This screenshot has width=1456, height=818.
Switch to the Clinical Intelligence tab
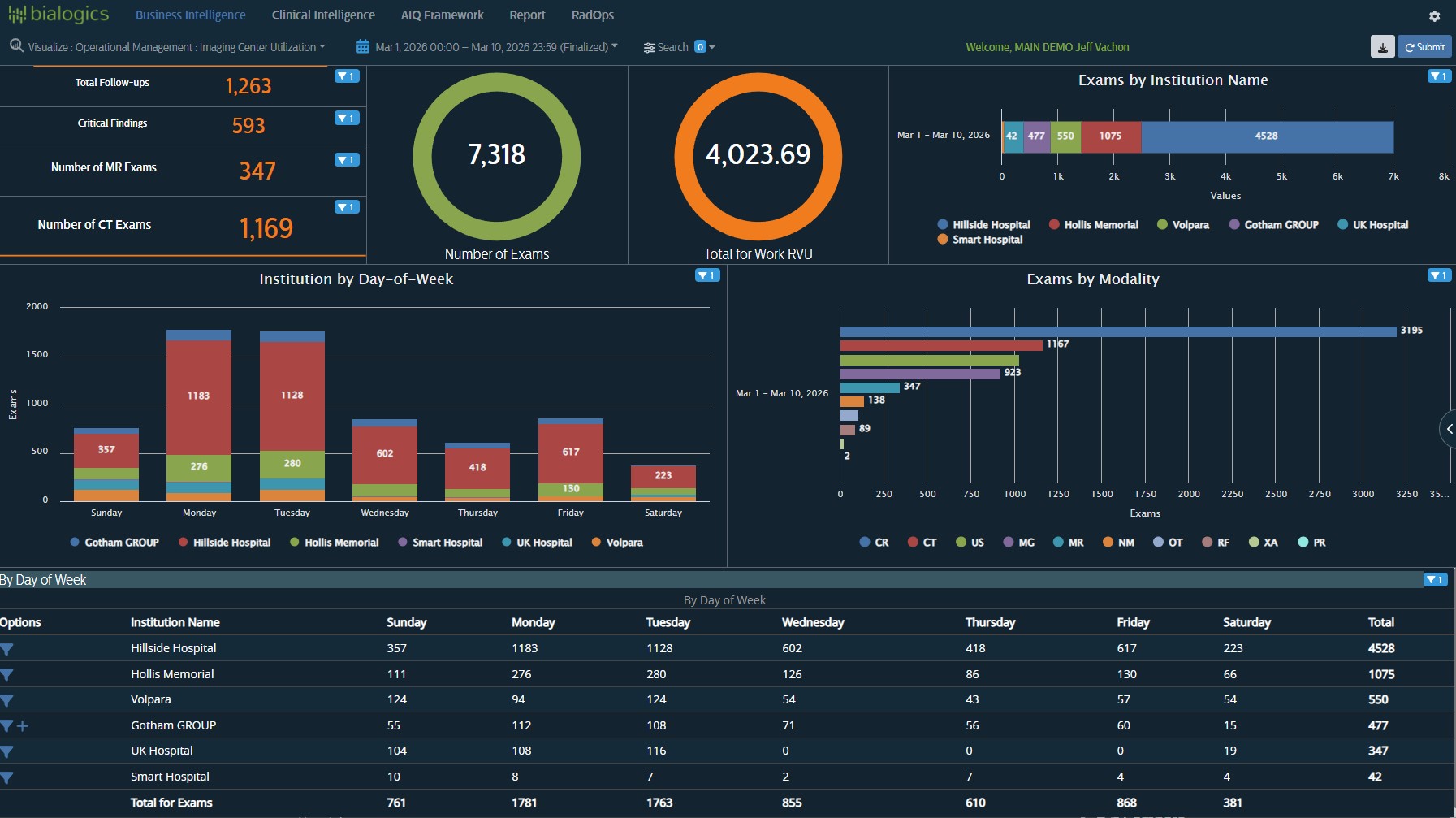point(323,15)
